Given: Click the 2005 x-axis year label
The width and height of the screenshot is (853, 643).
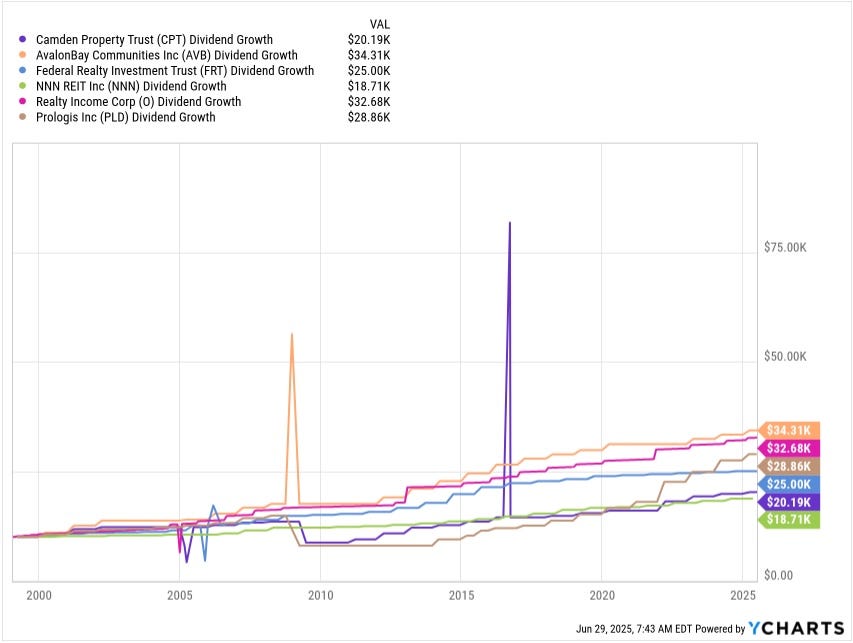Looking at the screenshot, I should pos(180,595).
